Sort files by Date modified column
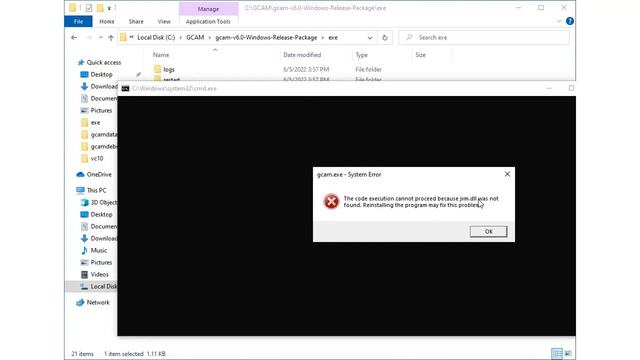The width and height of the screenshot is (640, 360). (302, 55)
